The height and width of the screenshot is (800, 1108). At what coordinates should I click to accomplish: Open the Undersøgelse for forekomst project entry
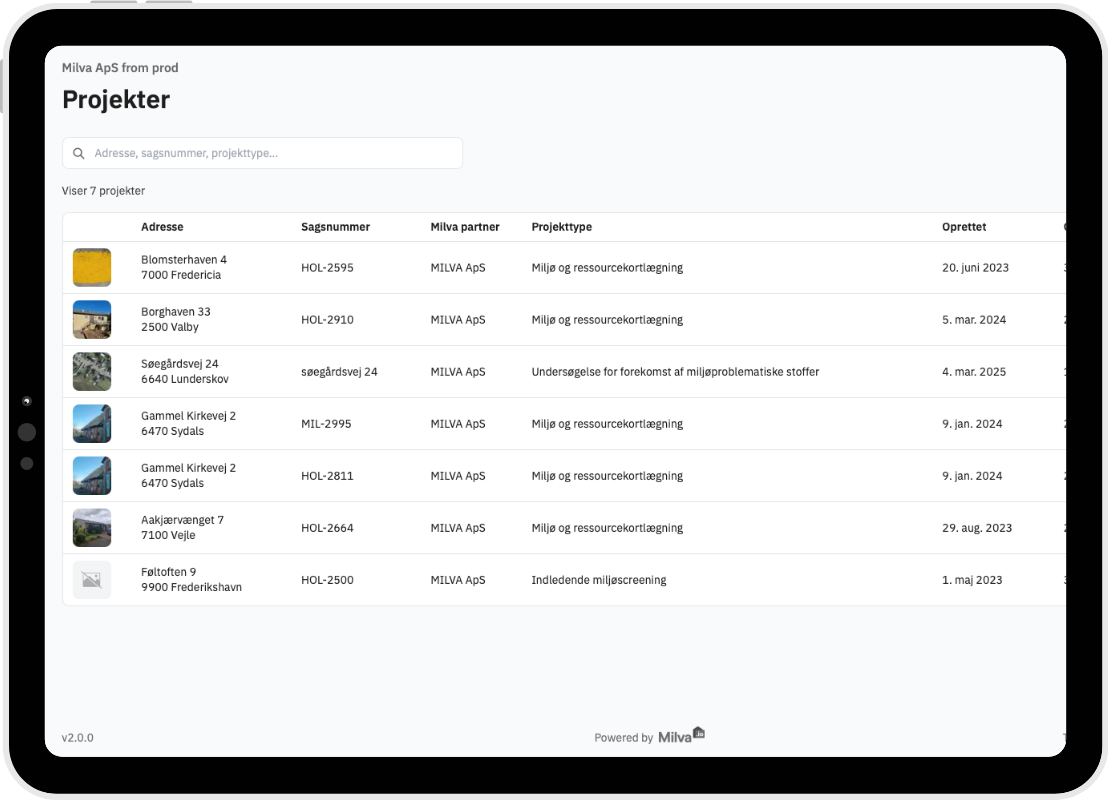[675, 372]
